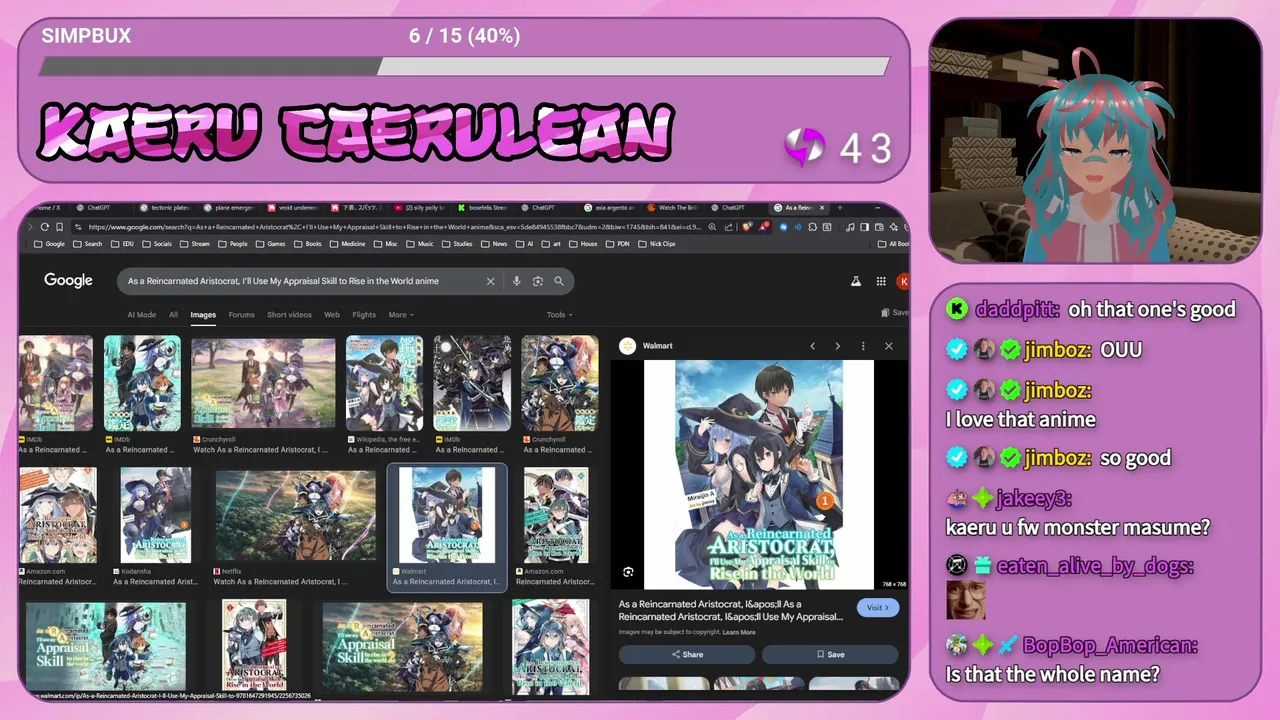Close the Walmart image preview panel
This screenshot has height=720, width=1280.
[x=888, y=346]
